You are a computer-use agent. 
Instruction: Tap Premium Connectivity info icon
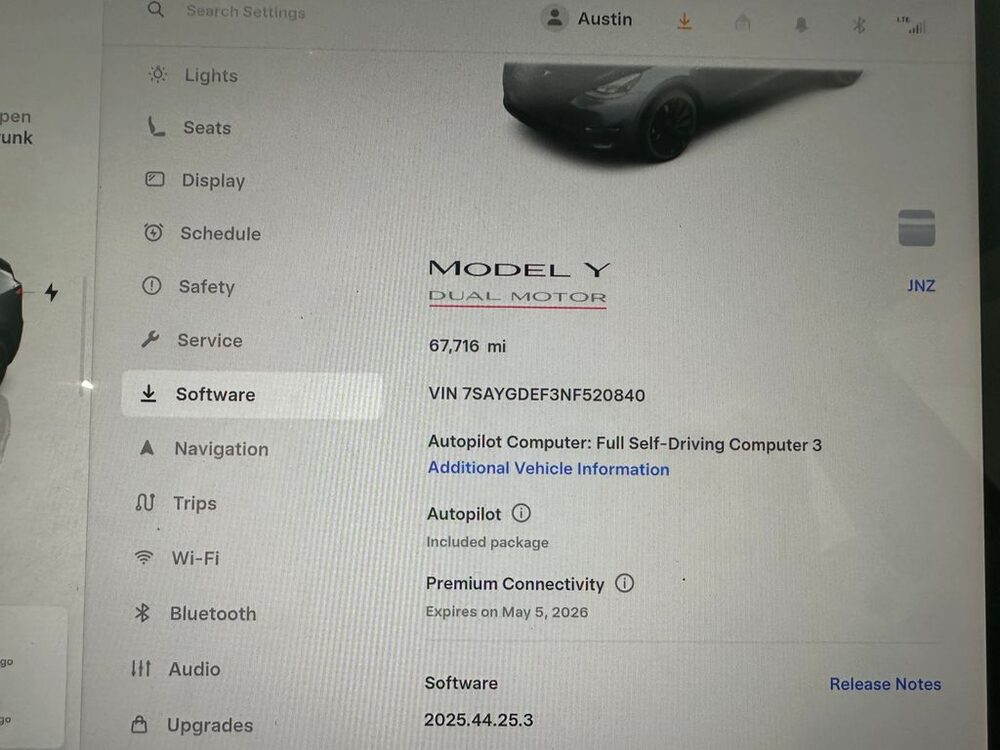pyautogui.click(x=624, y=583)
